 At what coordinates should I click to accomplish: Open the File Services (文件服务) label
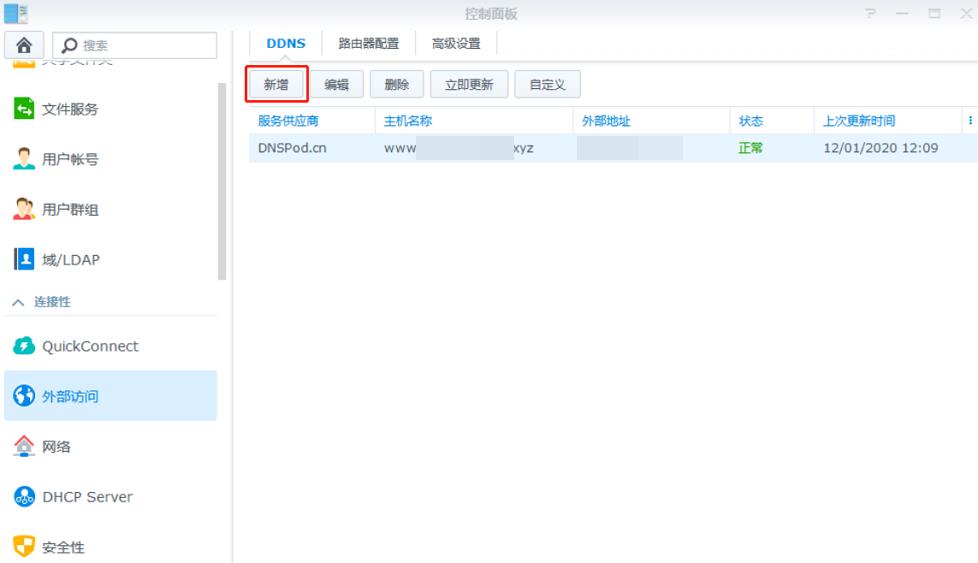[70, 109]
